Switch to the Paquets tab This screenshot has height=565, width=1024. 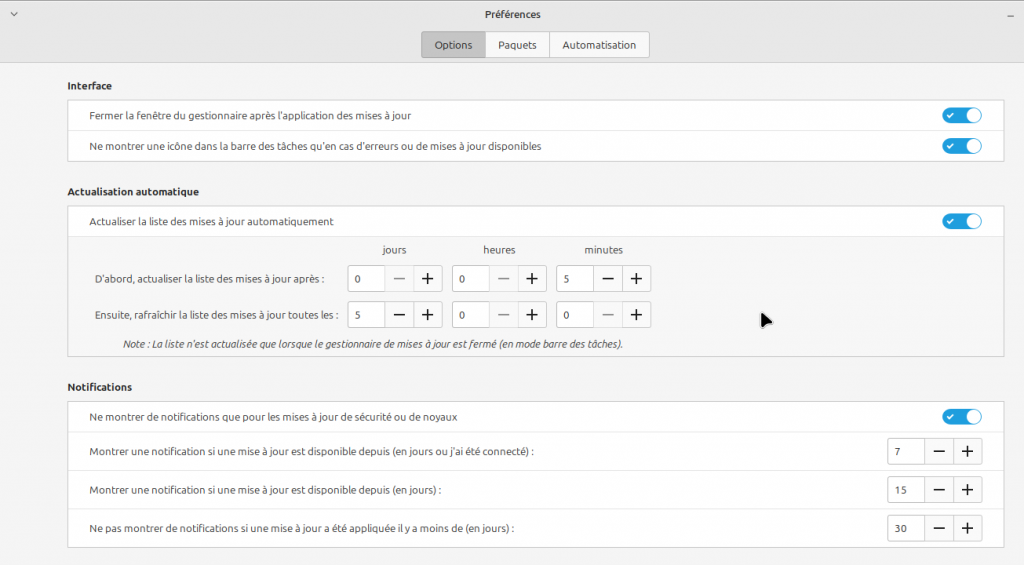[x=517, y=45]
